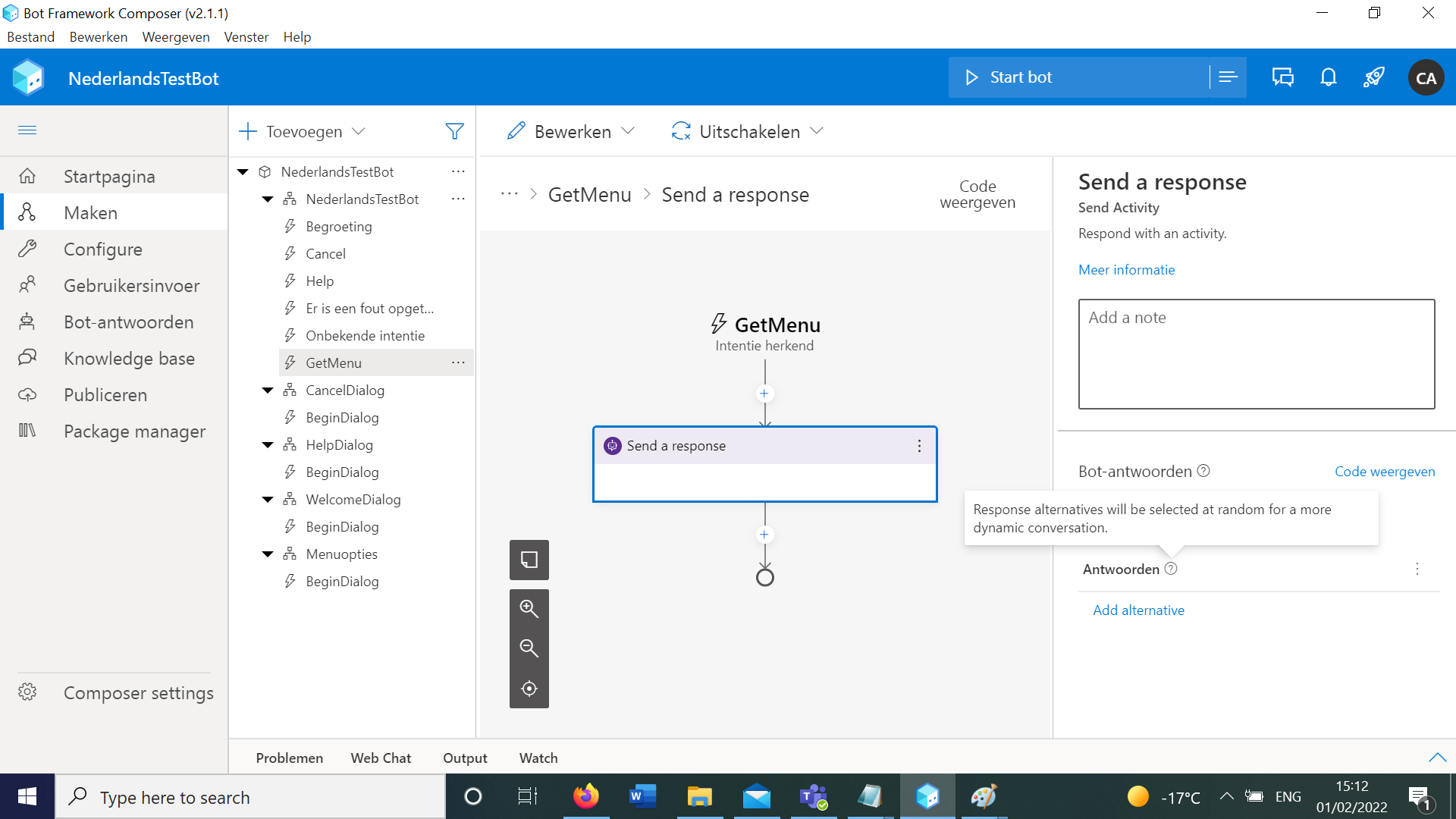Collapse the root NederlandsTestBot project node

pyautogui.click(x=243, y=172)
